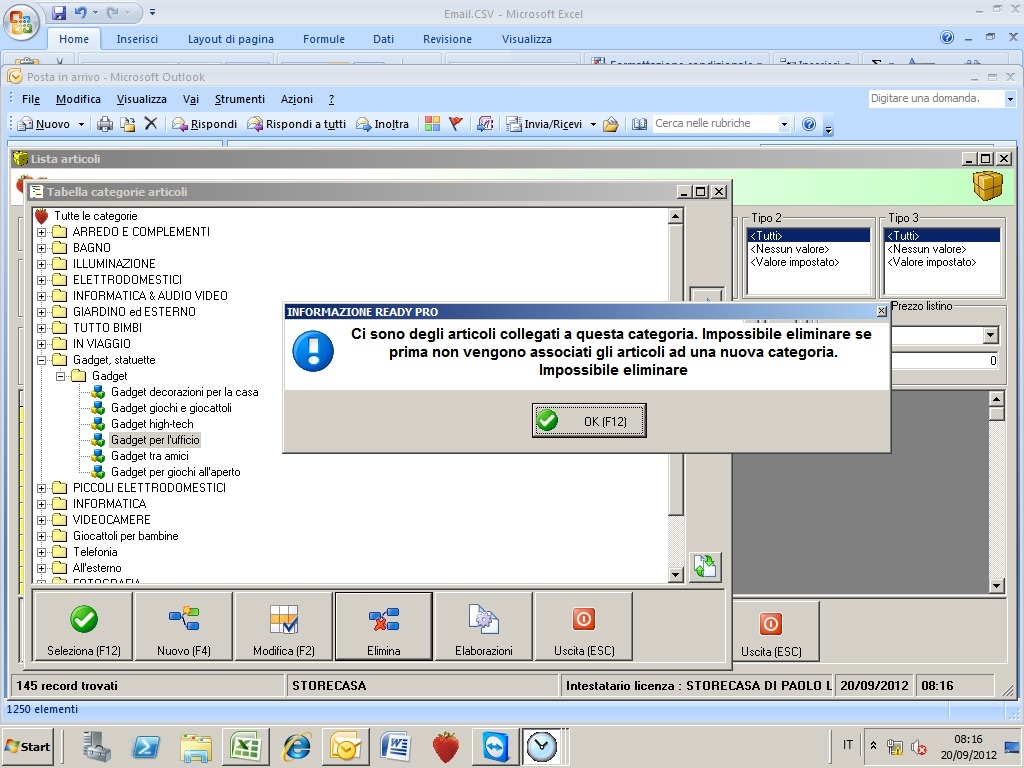1024x768 pixels.
Task: Click Outlook help question mark icon
Action: click(808, 124)
